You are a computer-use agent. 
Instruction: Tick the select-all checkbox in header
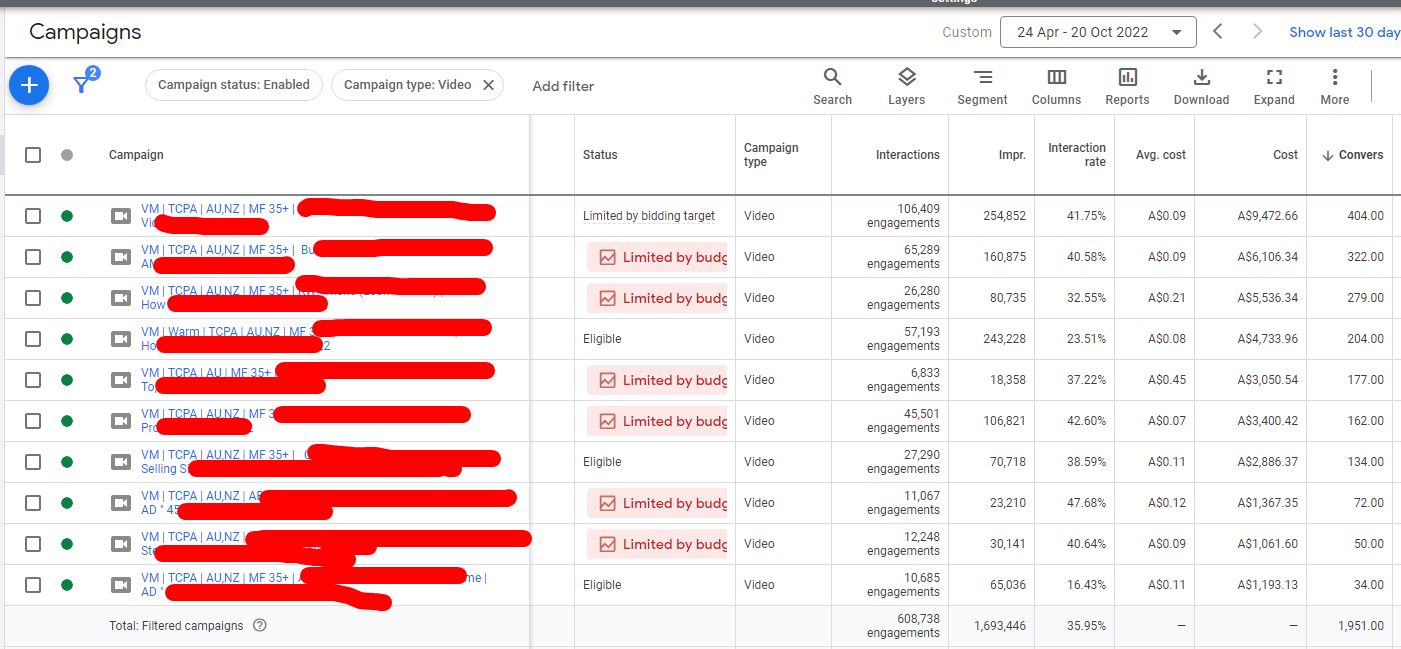point(33,155)
